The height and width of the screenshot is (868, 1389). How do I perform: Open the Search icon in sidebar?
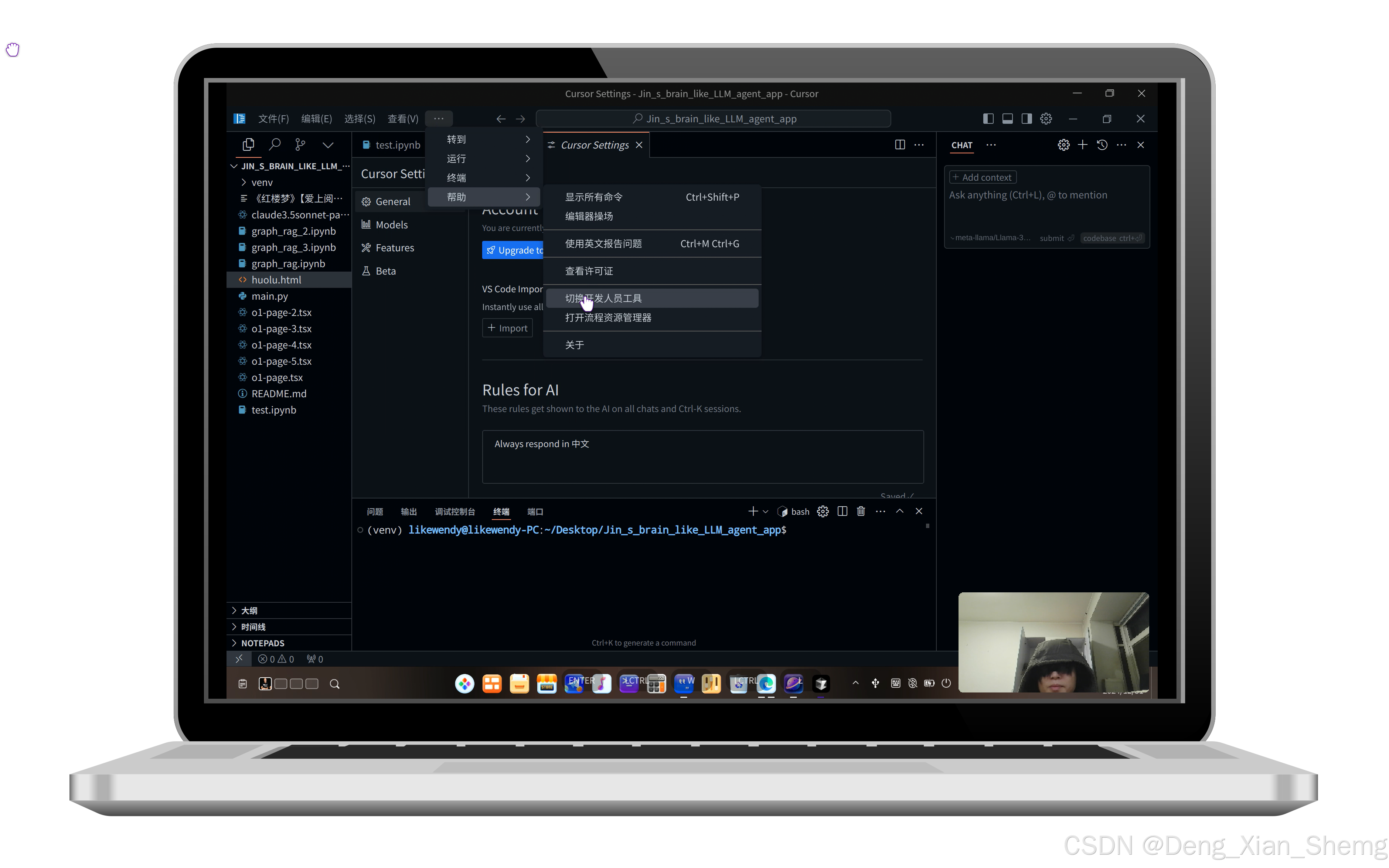275,145
